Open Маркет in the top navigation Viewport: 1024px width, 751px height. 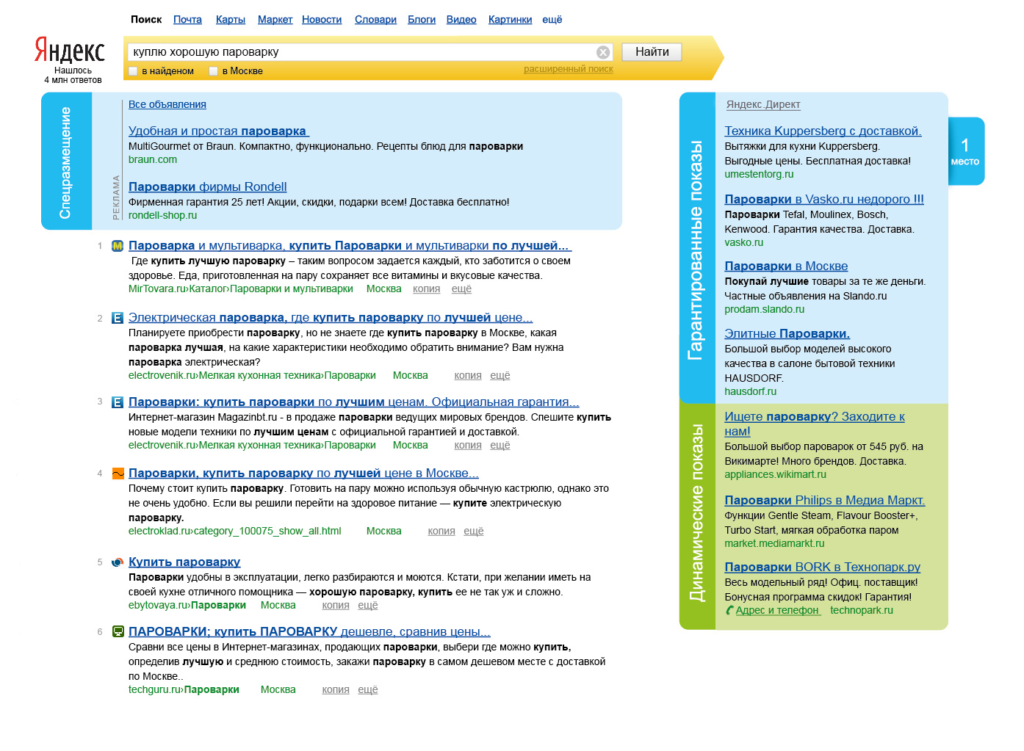pyautogui.click(x=275, y=20)
